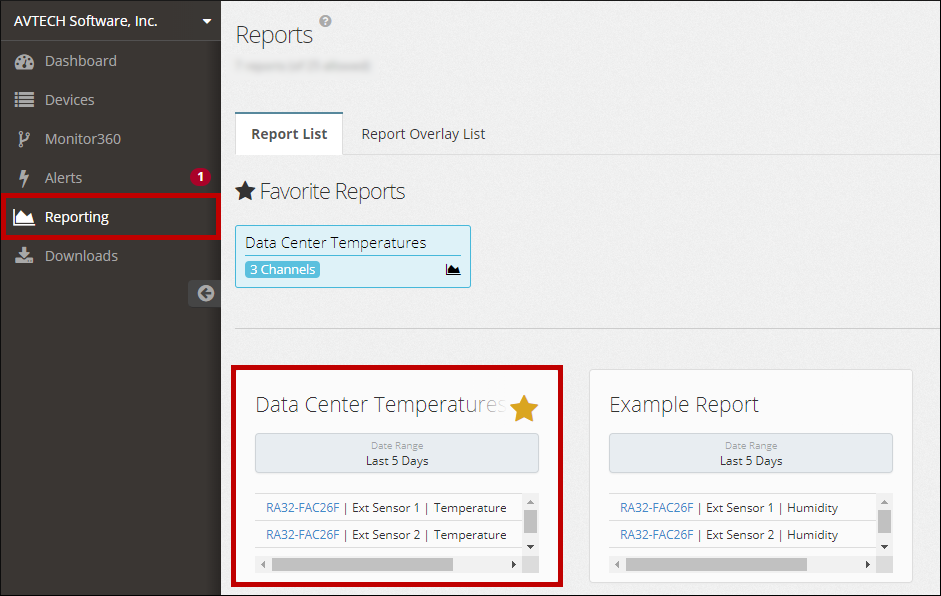Toggle gold favorite star on Data Center Temperatures
This screenshot has height=596, width=941.
click(524, 408)
